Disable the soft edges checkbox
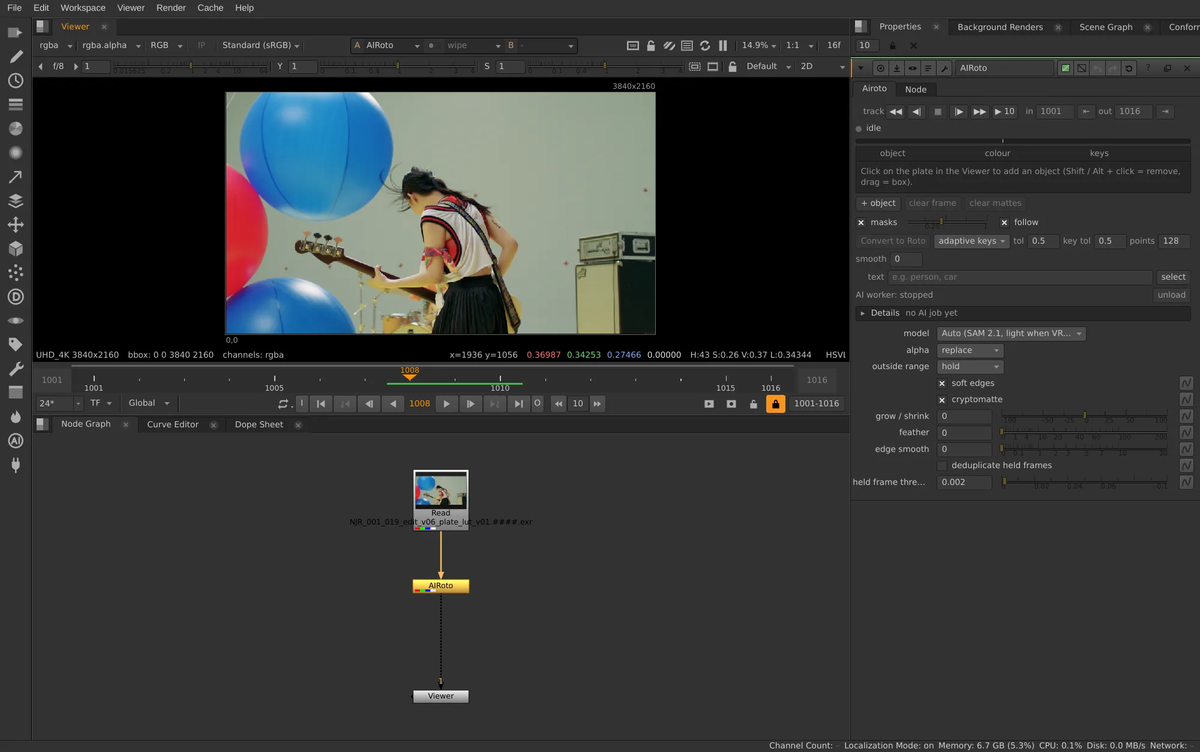The width and height of the screenshot is (1200, 752). coord(942,383)
